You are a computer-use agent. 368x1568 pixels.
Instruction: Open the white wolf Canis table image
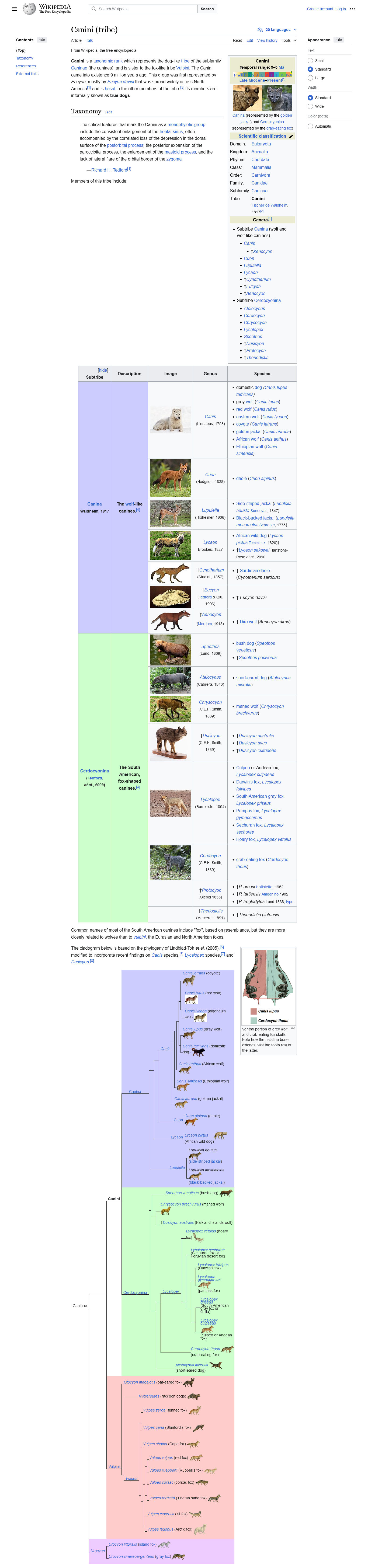[x=171, y=420]
